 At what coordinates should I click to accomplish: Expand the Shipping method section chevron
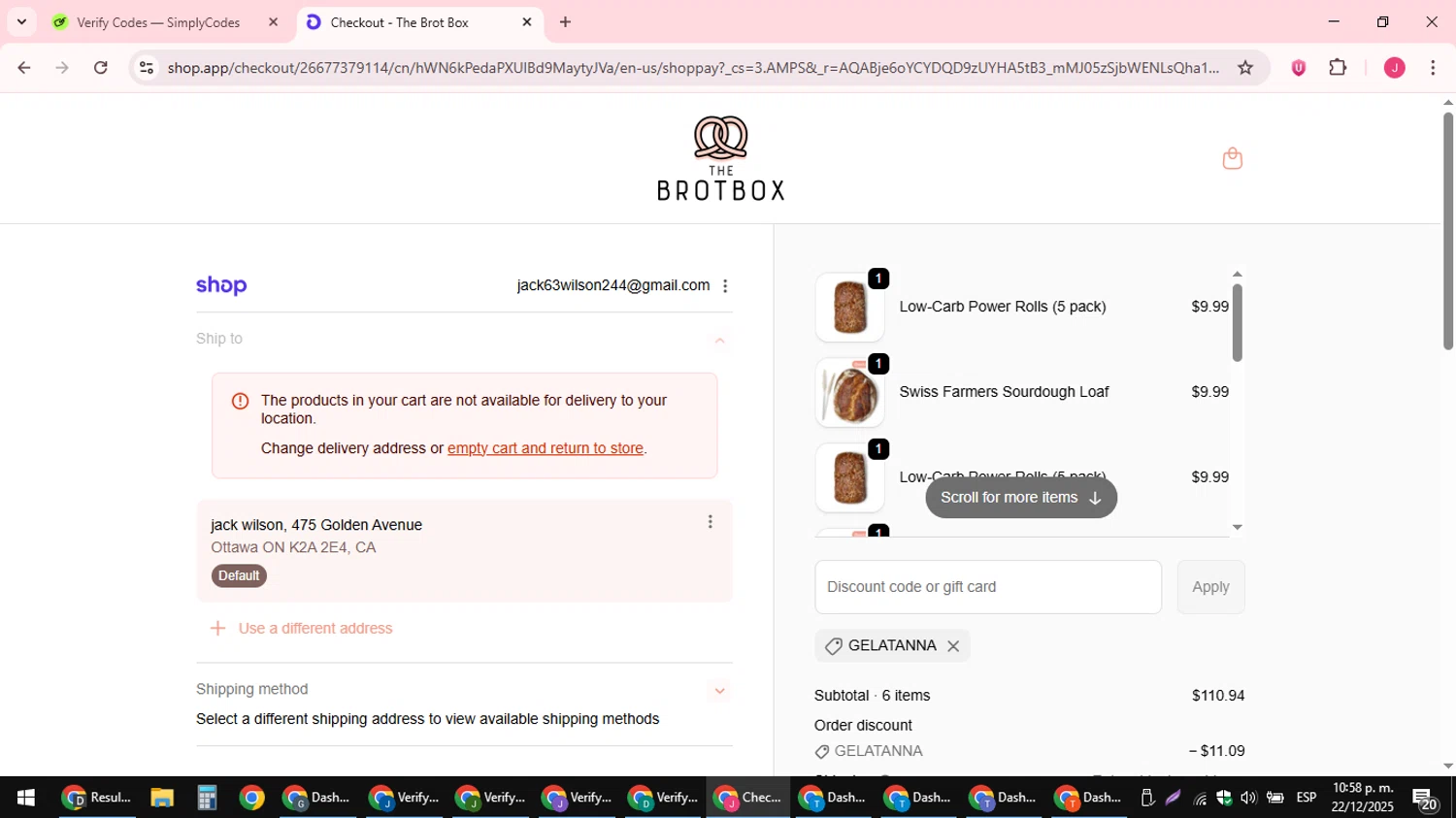pyautogui.click(x=719, y=691)
